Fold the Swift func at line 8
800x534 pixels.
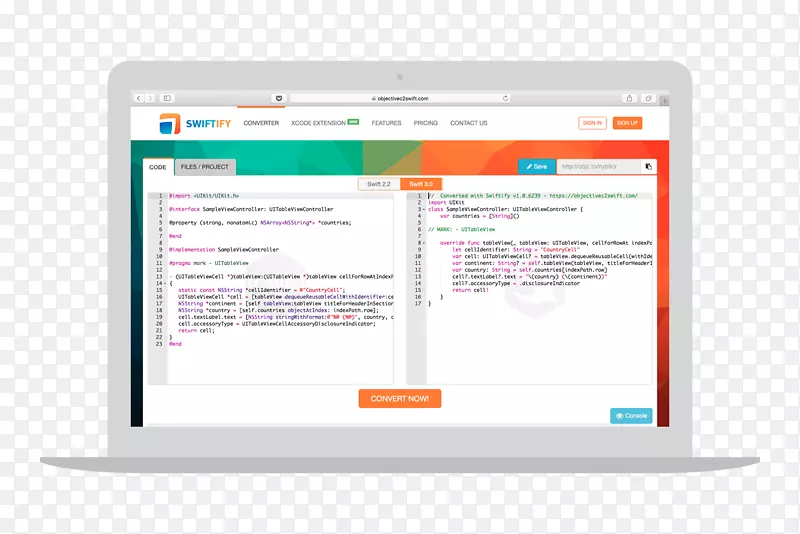tap(423, 243)
